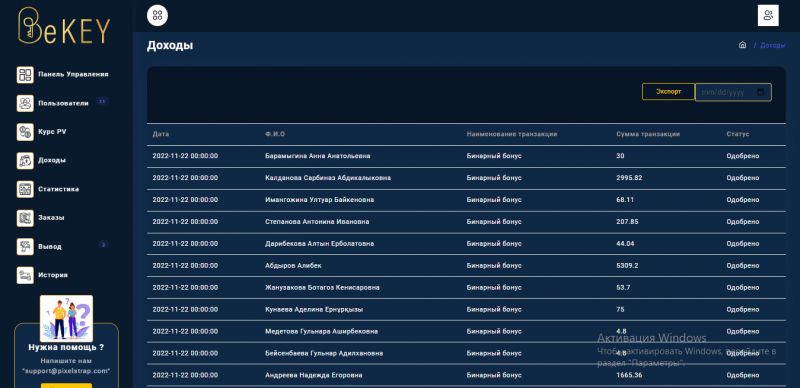800x388 pixels.
Task: Open the user profile icon
Action: [x=768, y=15]
